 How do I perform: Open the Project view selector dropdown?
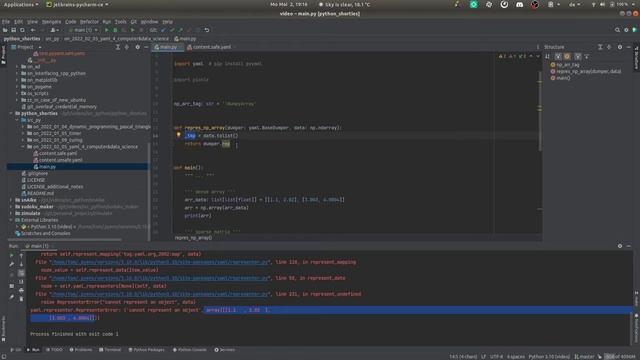[x=27, y=47]
